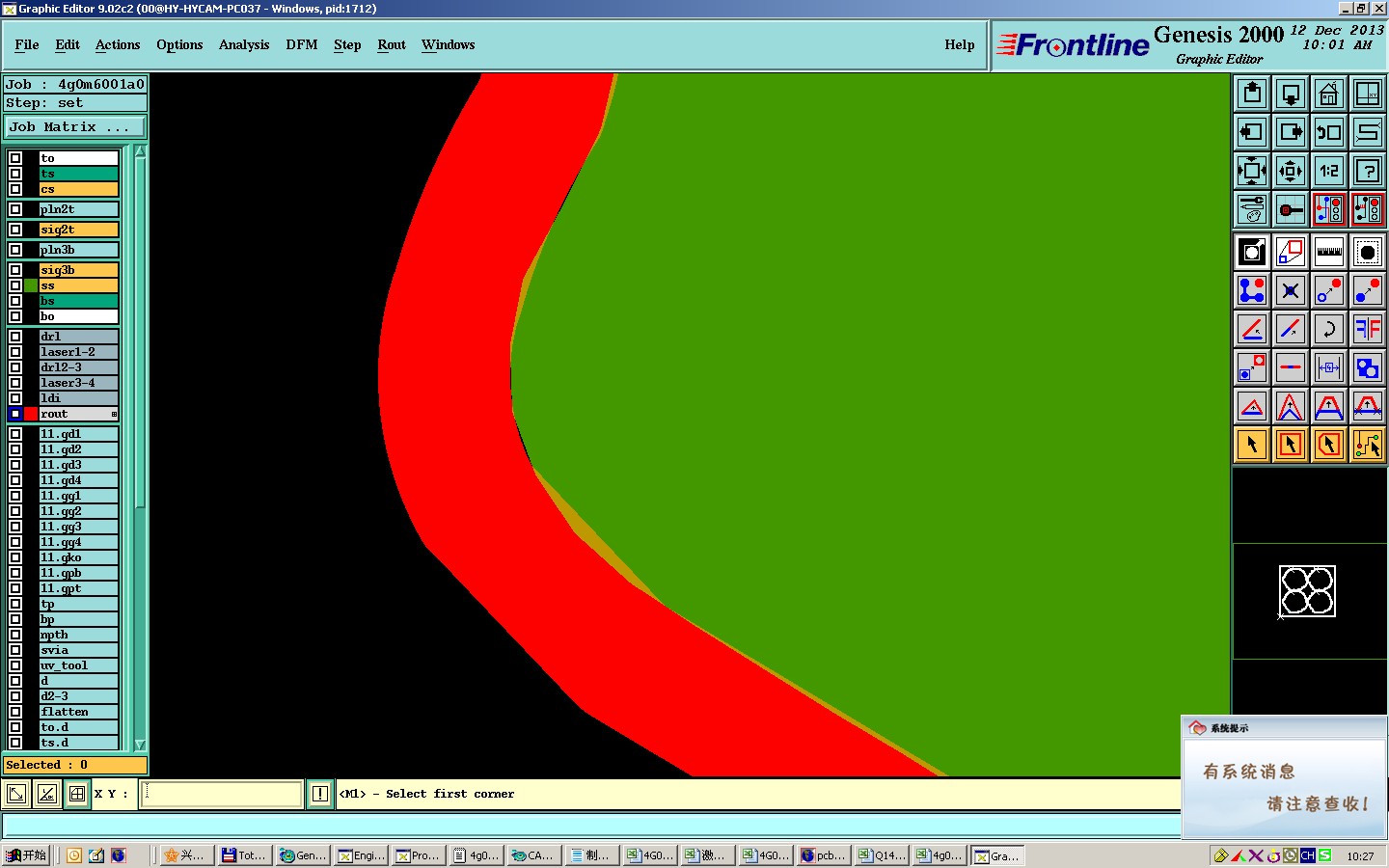Toggle the 'rout' layer checkbox
This screenshot has height=868, width=1389.
coord(15,414)
